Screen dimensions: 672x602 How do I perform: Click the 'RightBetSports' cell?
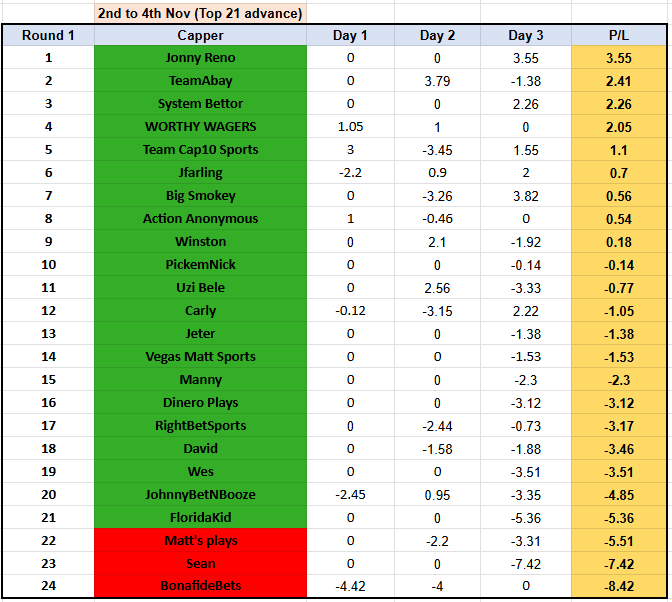pyautogui.click(x=200, y=425)
